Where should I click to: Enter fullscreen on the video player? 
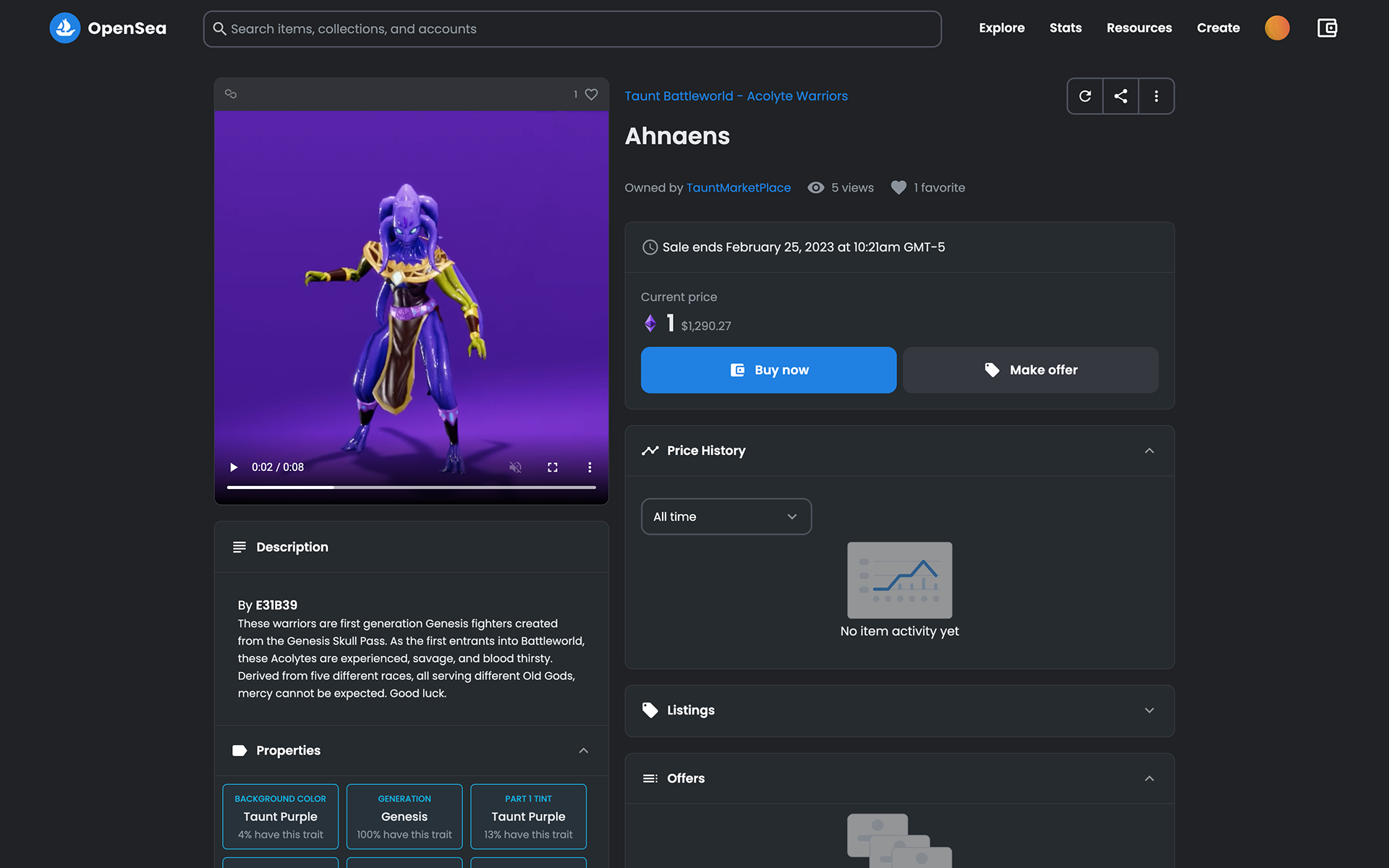(553, 467)
